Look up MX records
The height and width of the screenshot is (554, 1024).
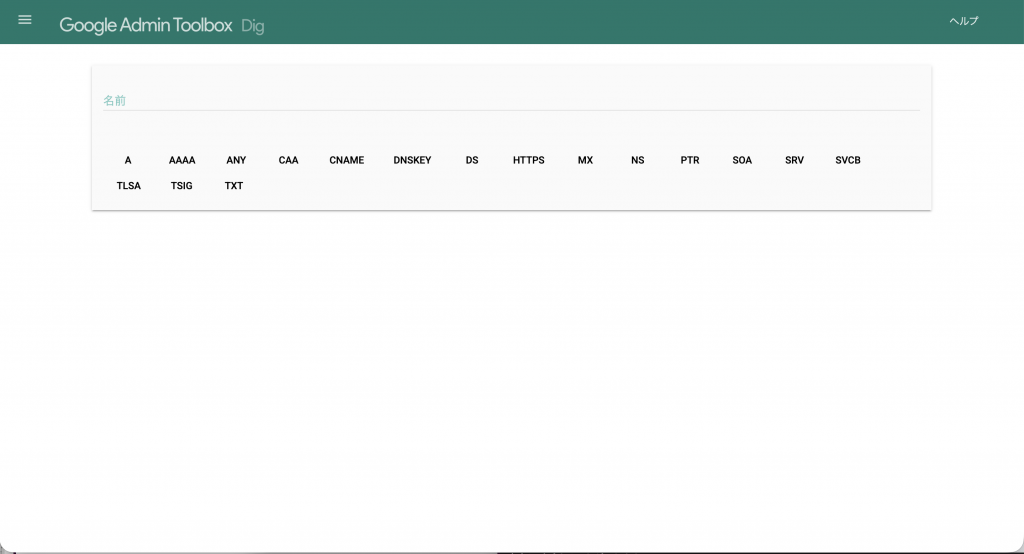585,160
